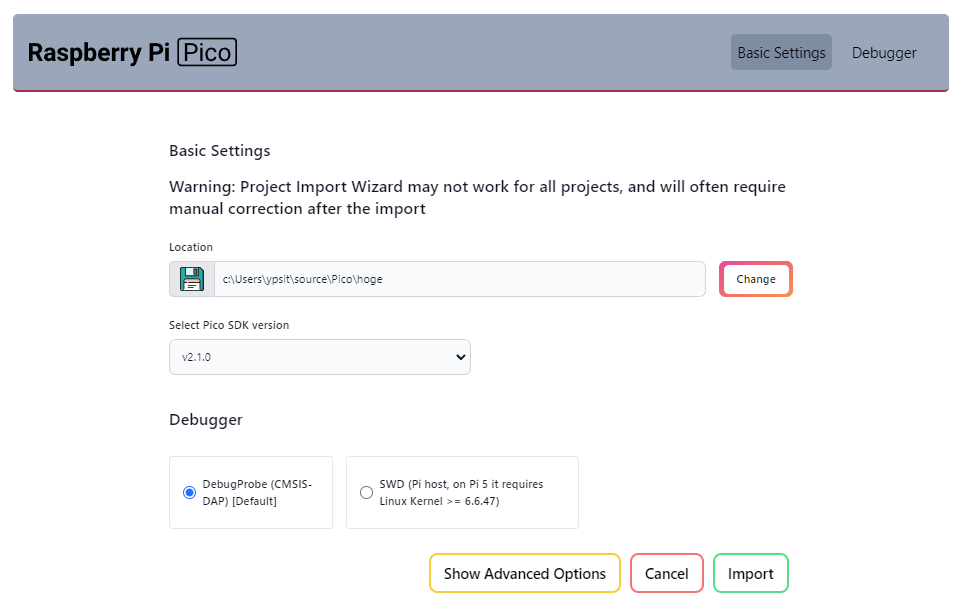The width and height of the screenshot is (964, 608).
Task: Expand Show Advanced Options
Action: tap(525, 573)
